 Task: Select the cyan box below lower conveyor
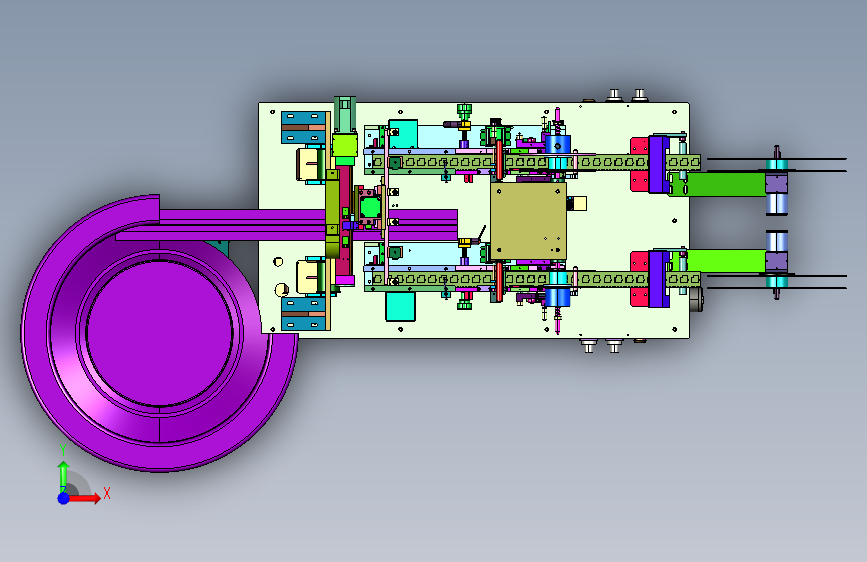(x=400, y=306)
